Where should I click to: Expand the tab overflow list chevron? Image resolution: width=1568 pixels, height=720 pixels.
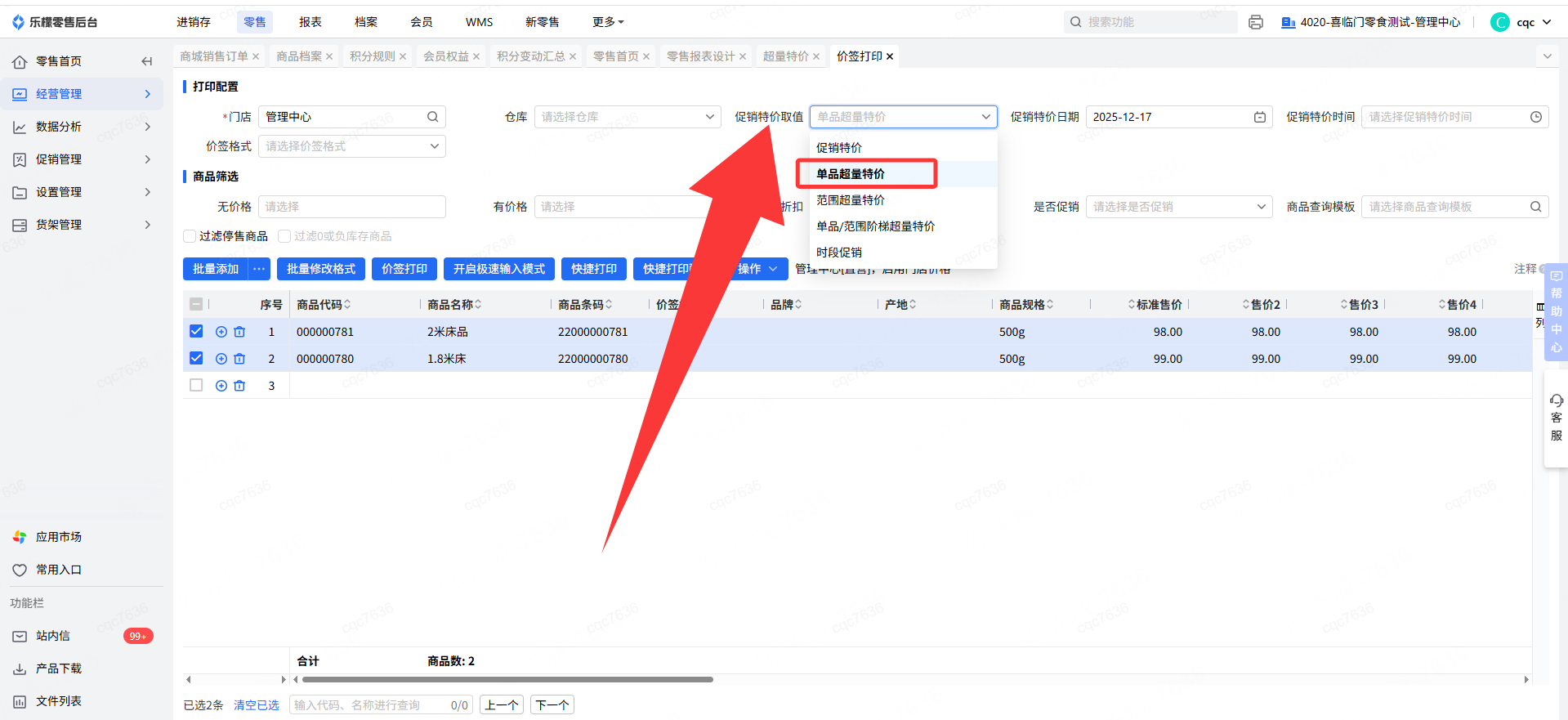(1547, 56)
